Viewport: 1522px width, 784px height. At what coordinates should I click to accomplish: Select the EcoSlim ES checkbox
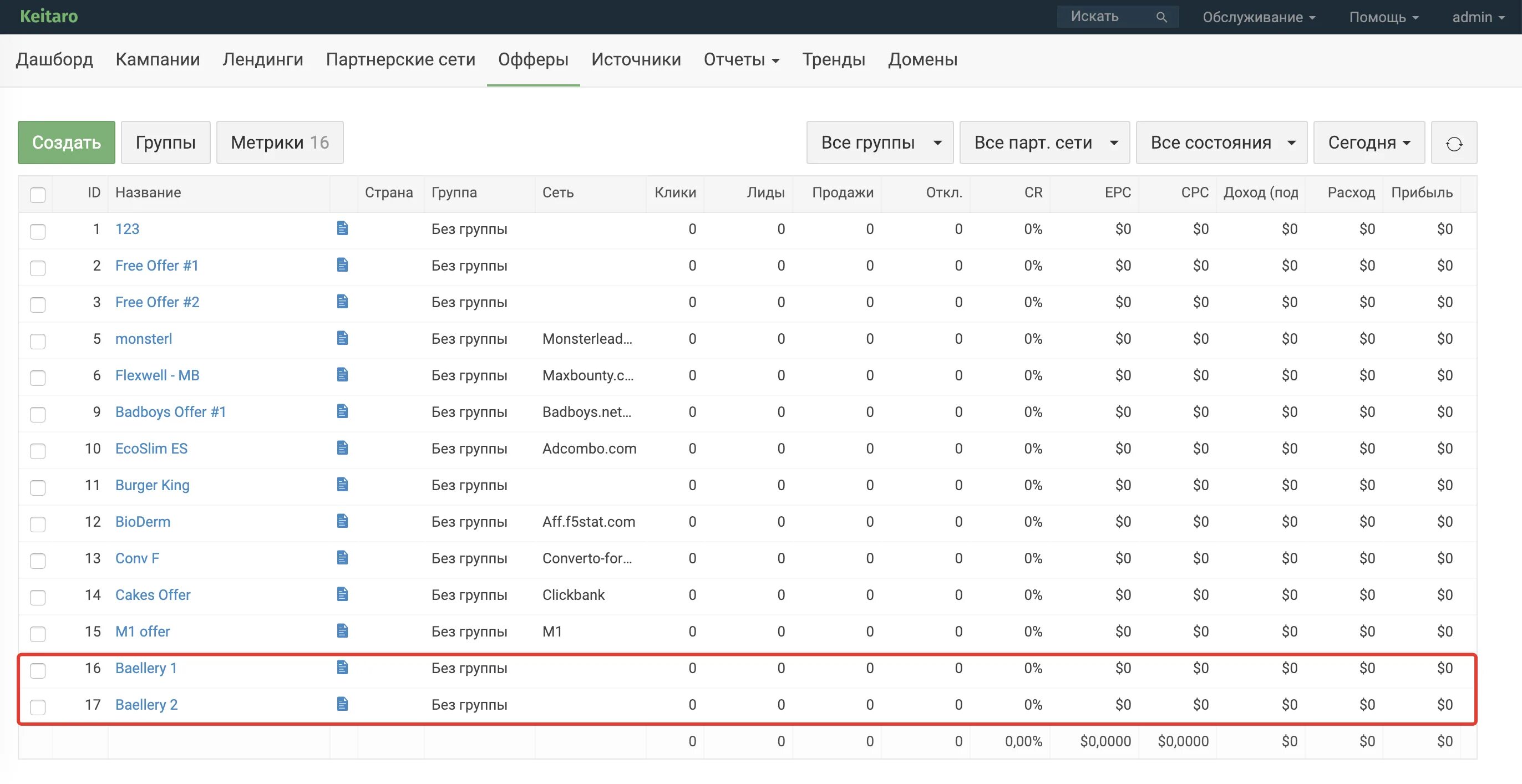(x=38, y=451)
